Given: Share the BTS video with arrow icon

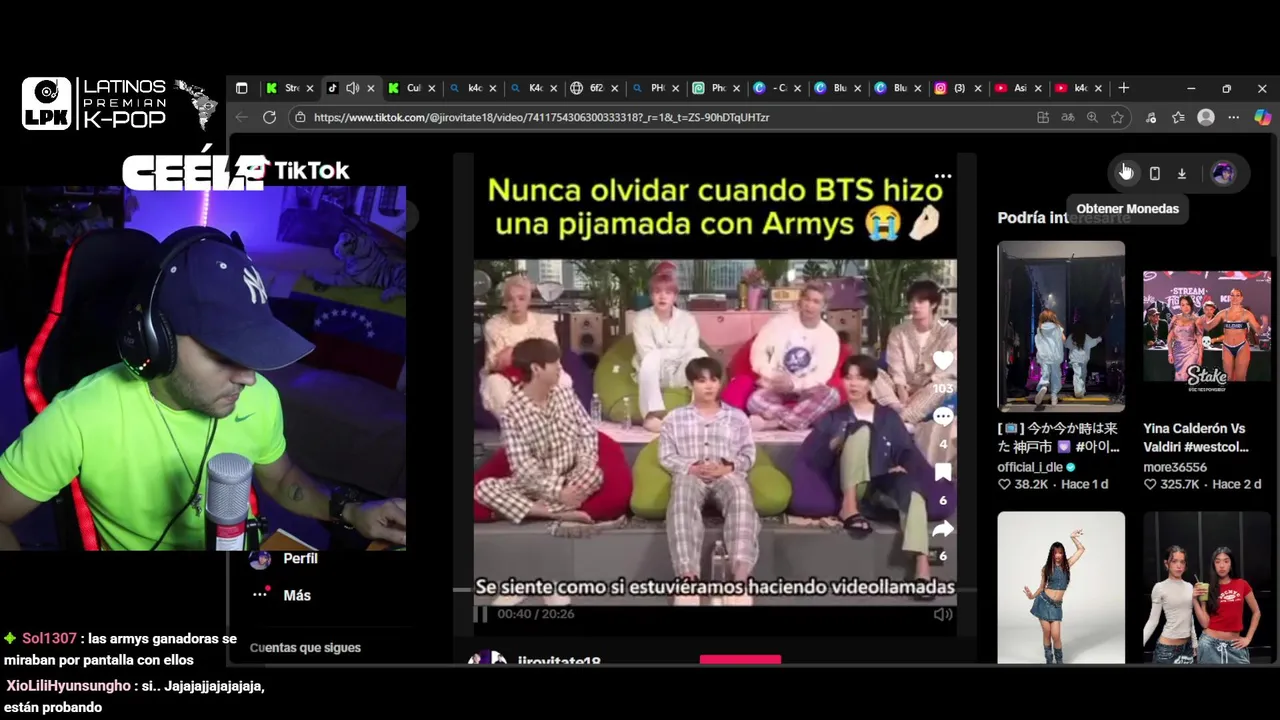Looking at the screenshot, I should tap(943, 528).
